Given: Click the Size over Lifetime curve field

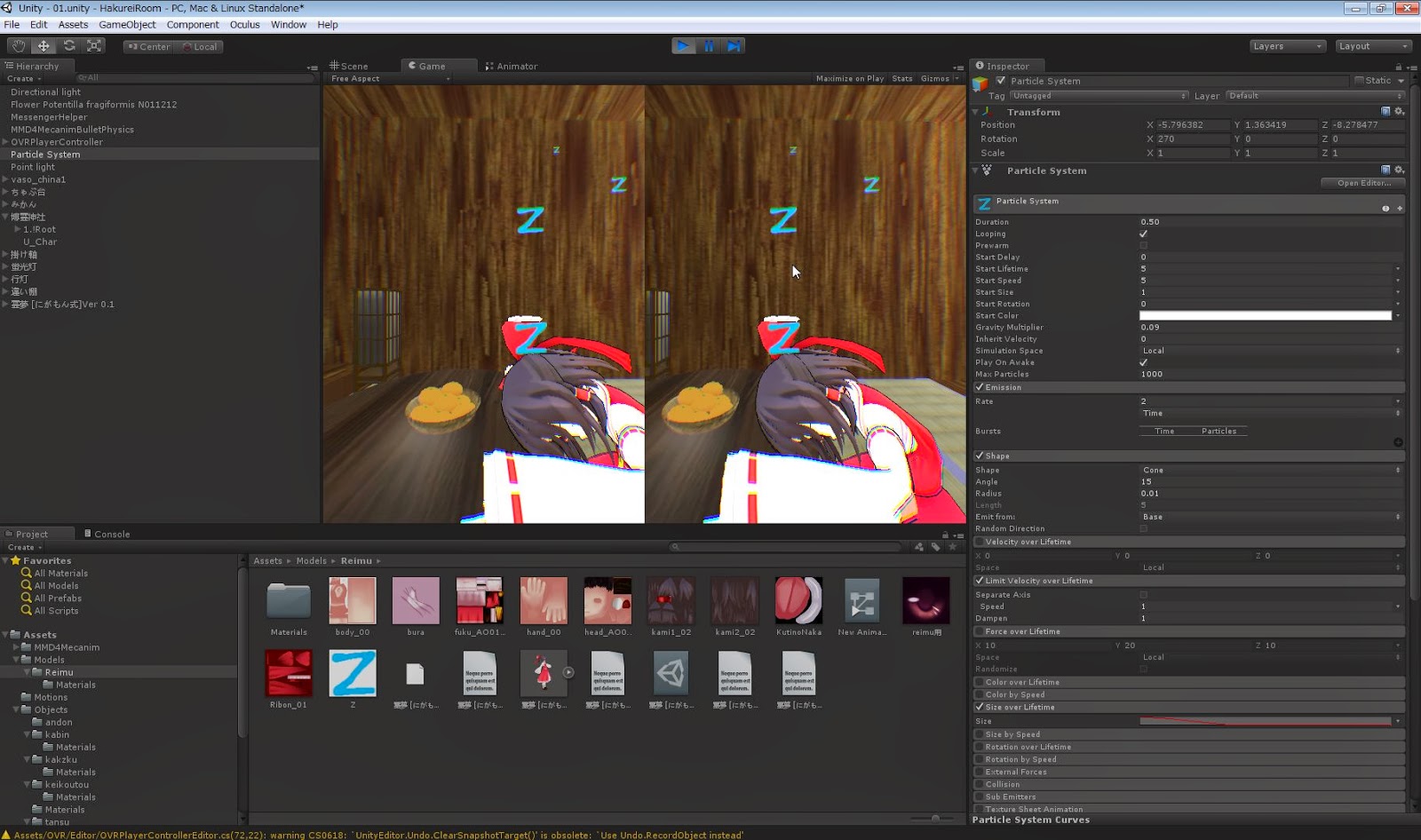Looking at the screenshot, I should tap(1266, 721).
